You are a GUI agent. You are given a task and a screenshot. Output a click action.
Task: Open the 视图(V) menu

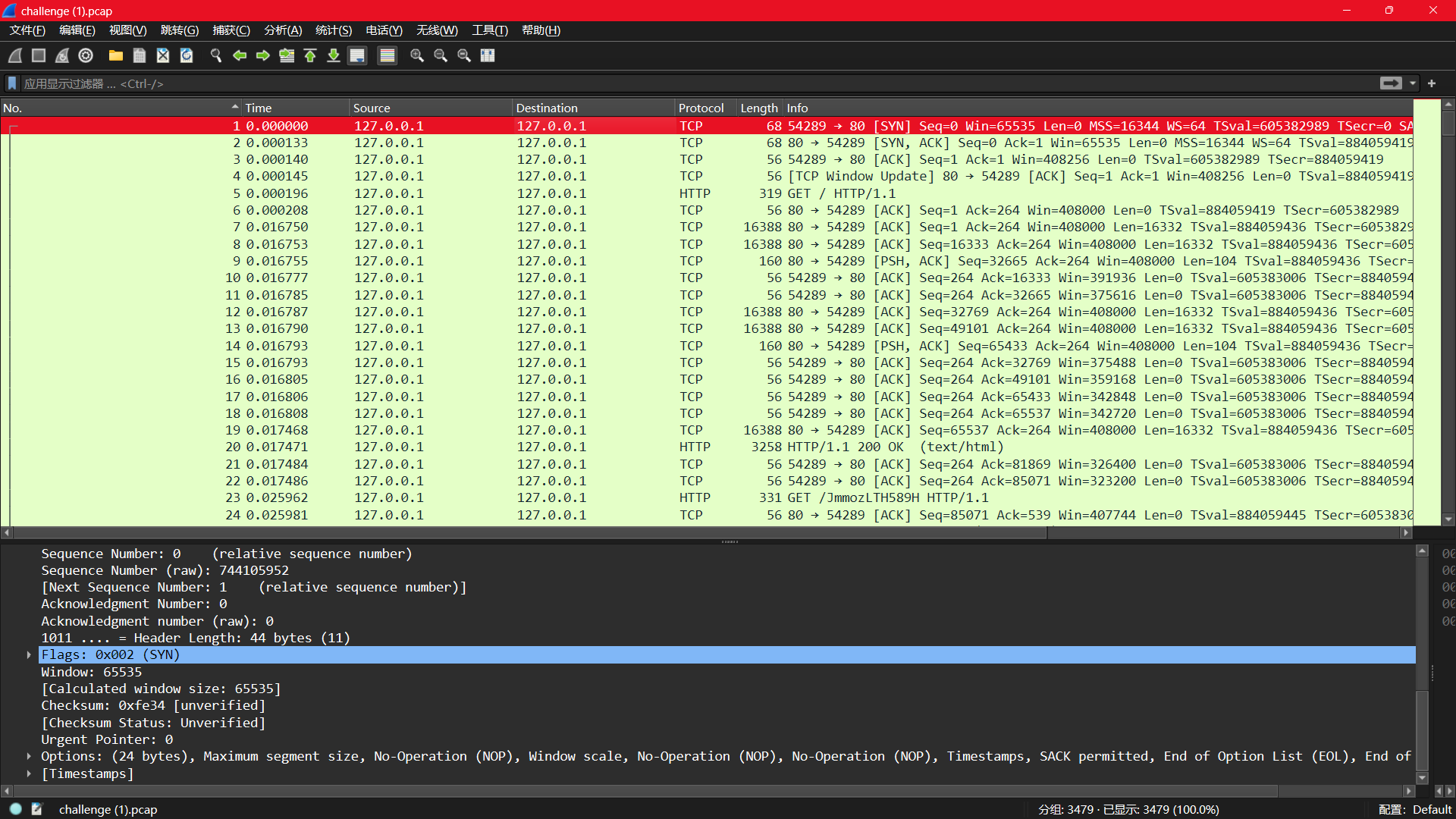[128, 30]
